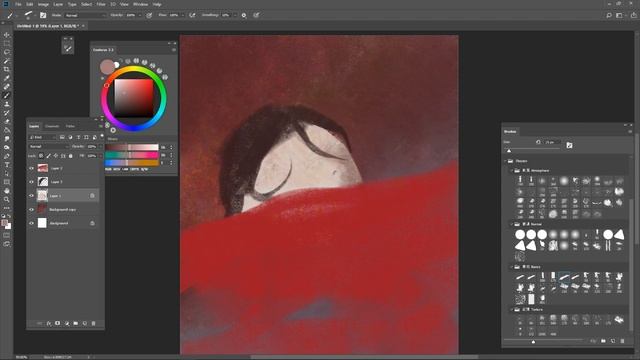640x360 pixels.
Task: Hide Layer 1 with its eye icon
Action: click(31, 196)
